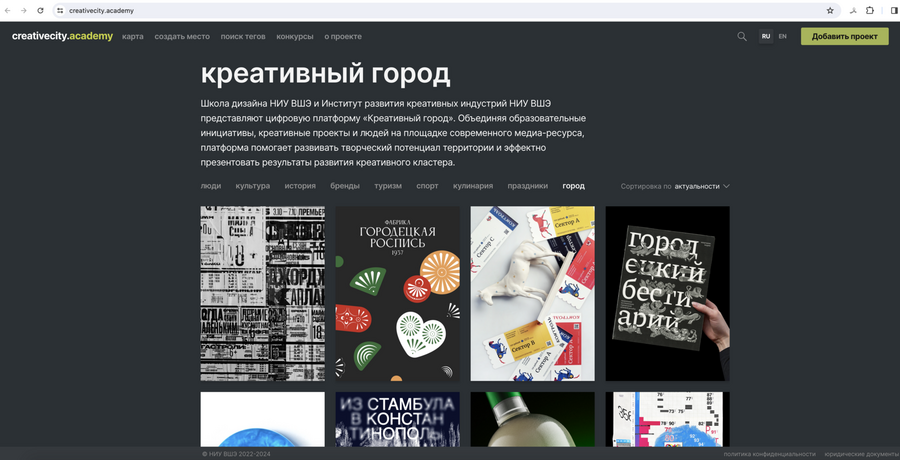
Task: Open the карта menu item
Action: 133,36
